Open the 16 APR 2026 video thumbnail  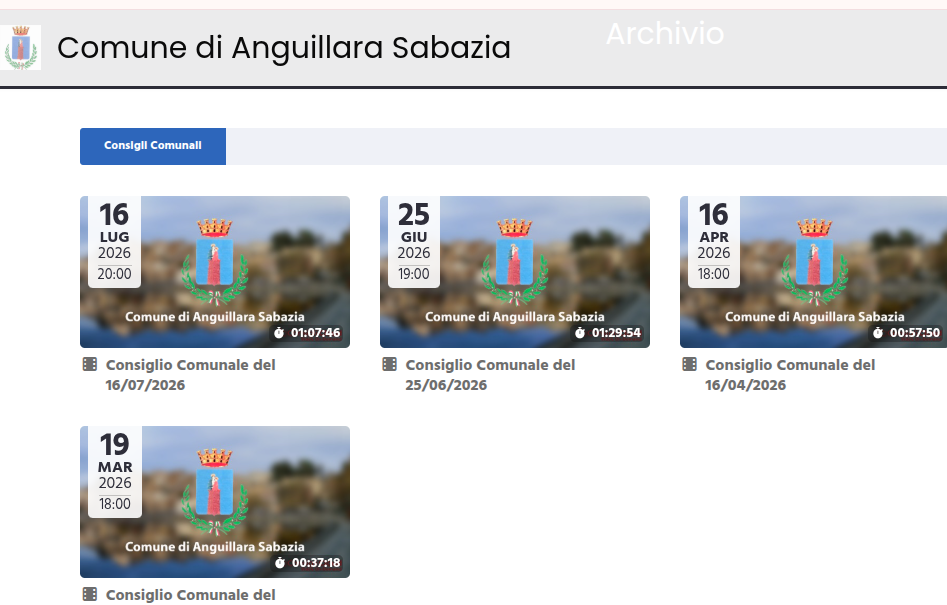coord(814,272)
